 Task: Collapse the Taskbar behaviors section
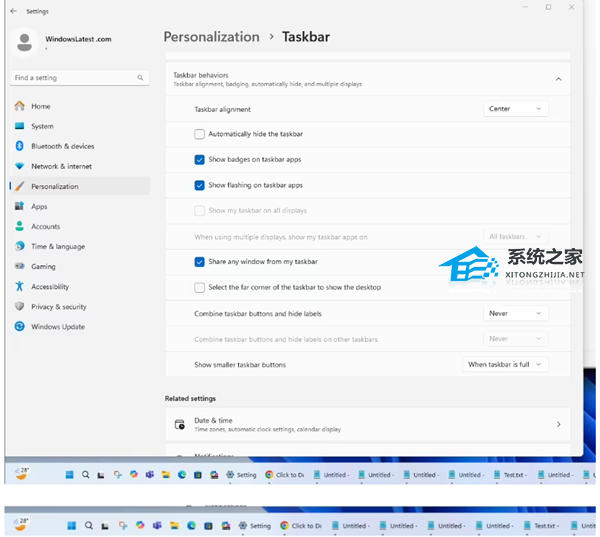pos(558,79)
